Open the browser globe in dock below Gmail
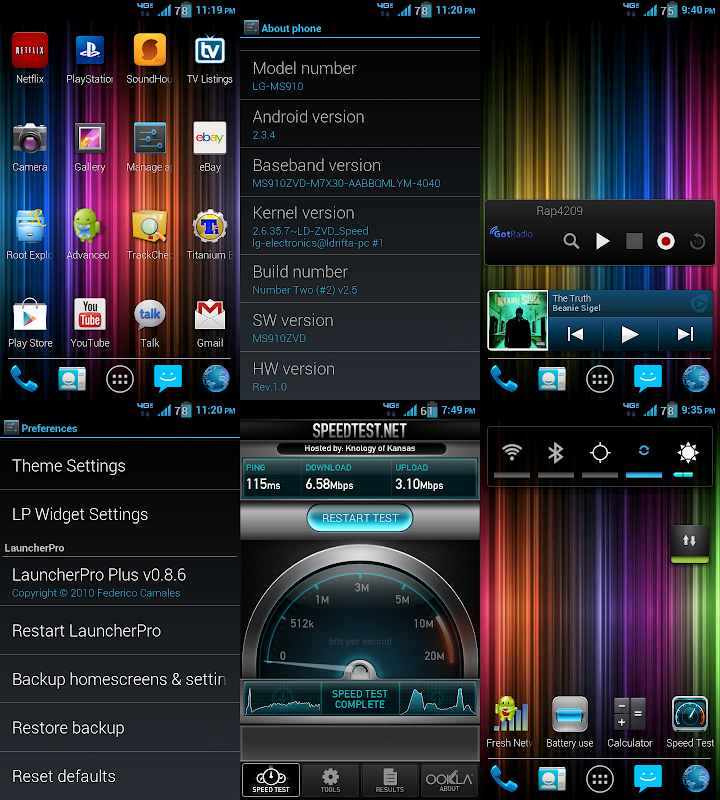The image size is (720, 800). pos(216,379)
